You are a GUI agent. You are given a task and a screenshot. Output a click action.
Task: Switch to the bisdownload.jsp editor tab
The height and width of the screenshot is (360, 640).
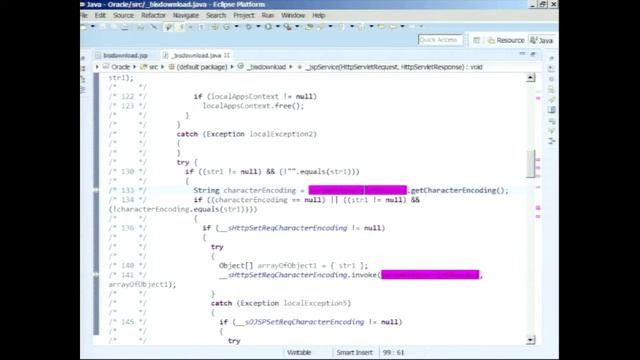[x=122, y=55]
